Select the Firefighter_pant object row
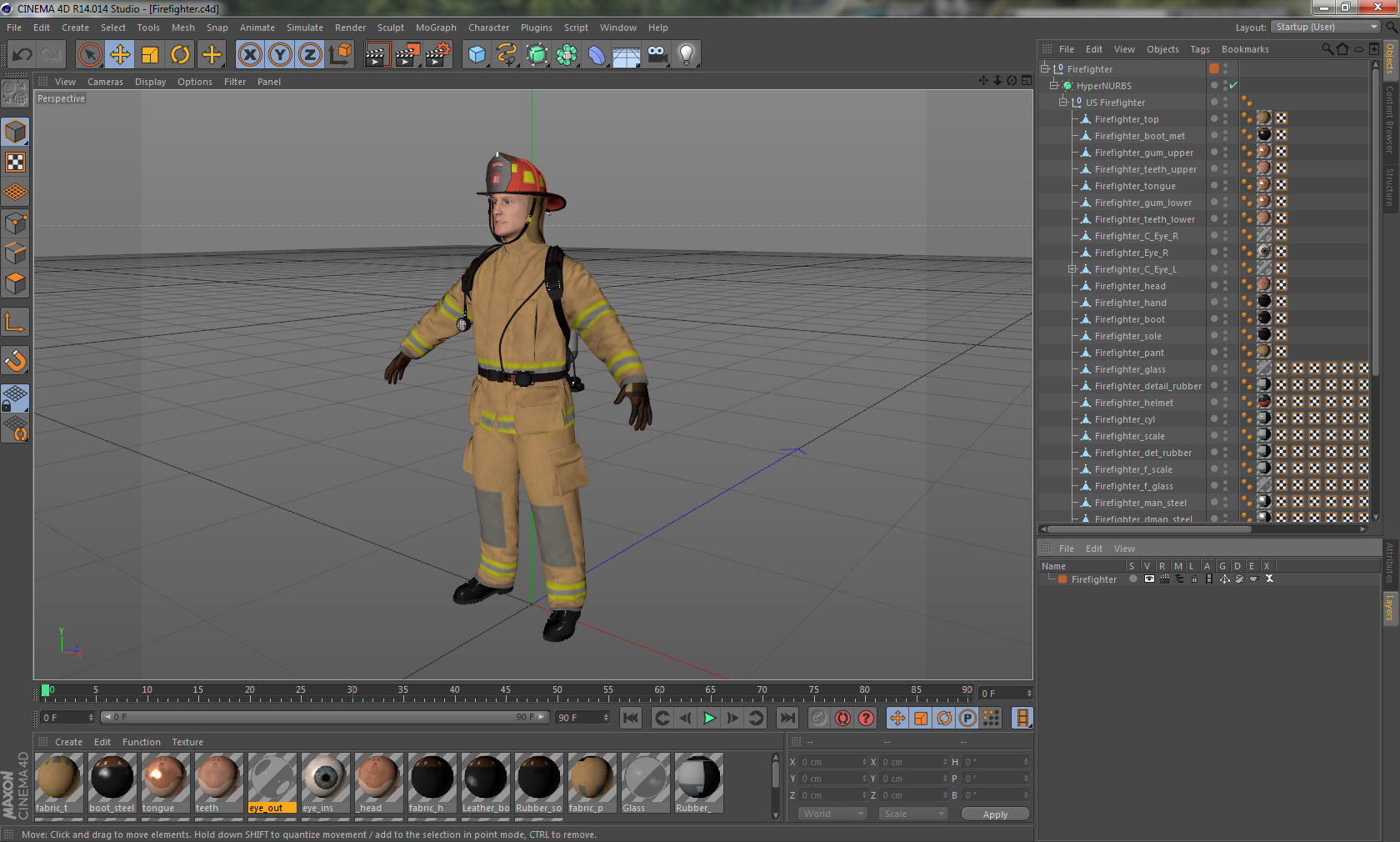 point(1129,353)
